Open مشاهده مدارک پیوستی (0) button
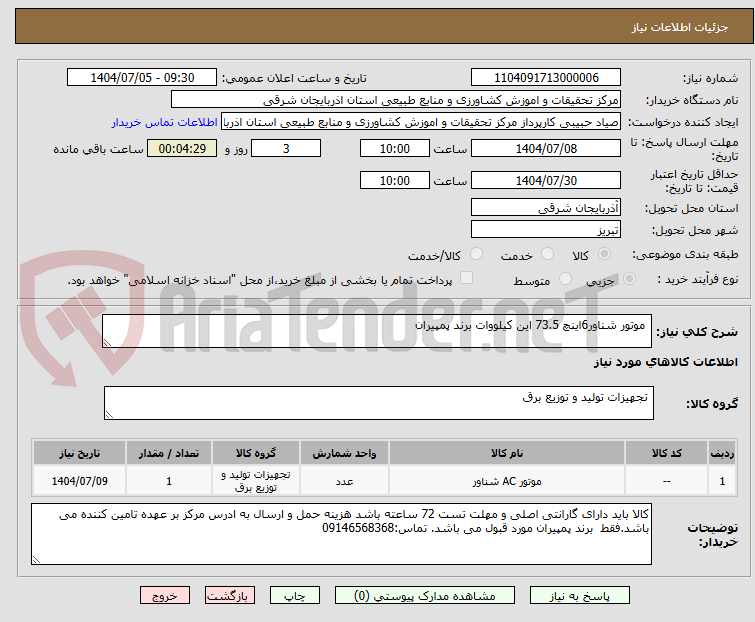 tap(425, 596)
